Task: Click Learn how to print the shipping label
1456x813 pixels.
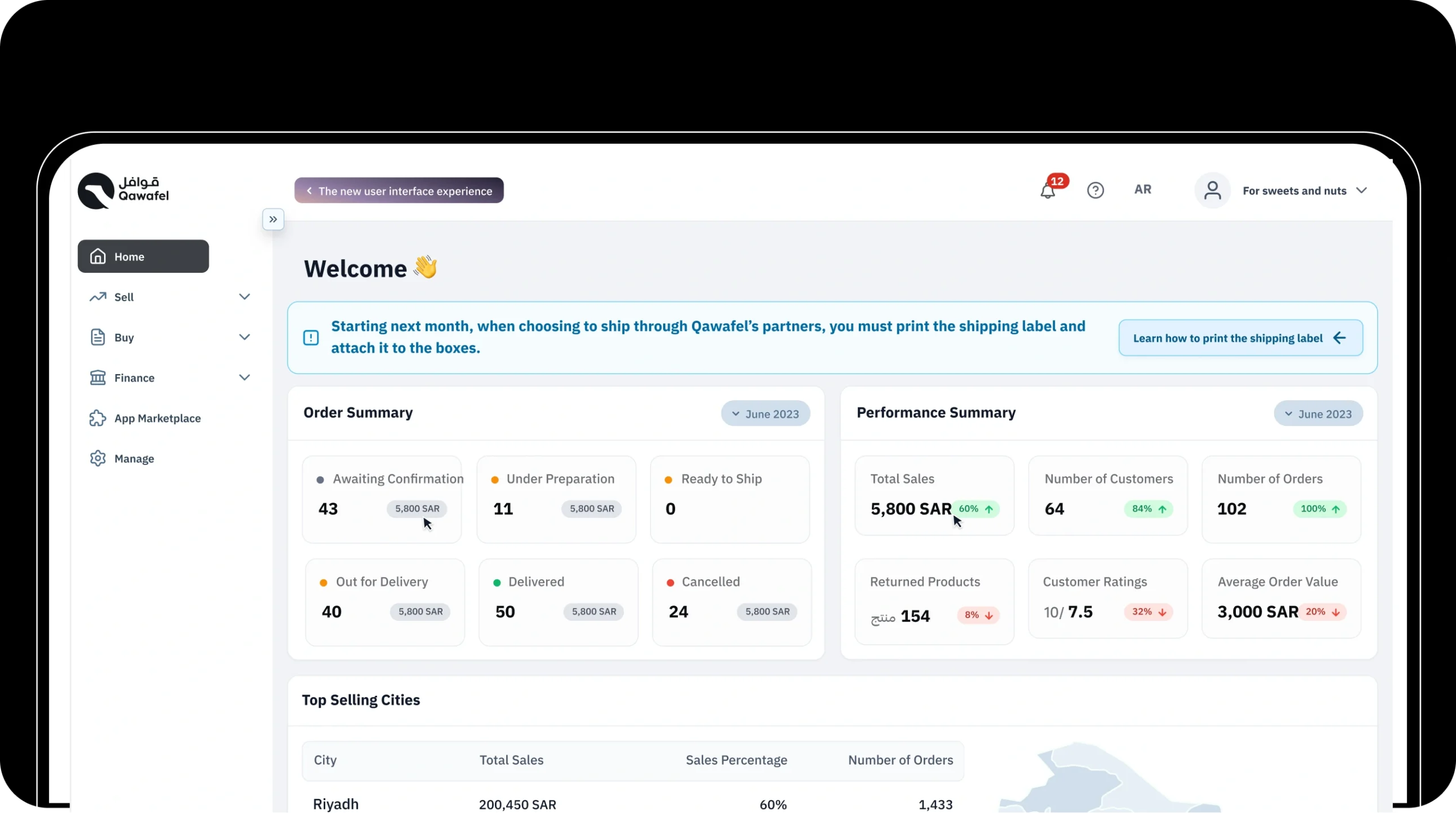Action: [1240, 338]
